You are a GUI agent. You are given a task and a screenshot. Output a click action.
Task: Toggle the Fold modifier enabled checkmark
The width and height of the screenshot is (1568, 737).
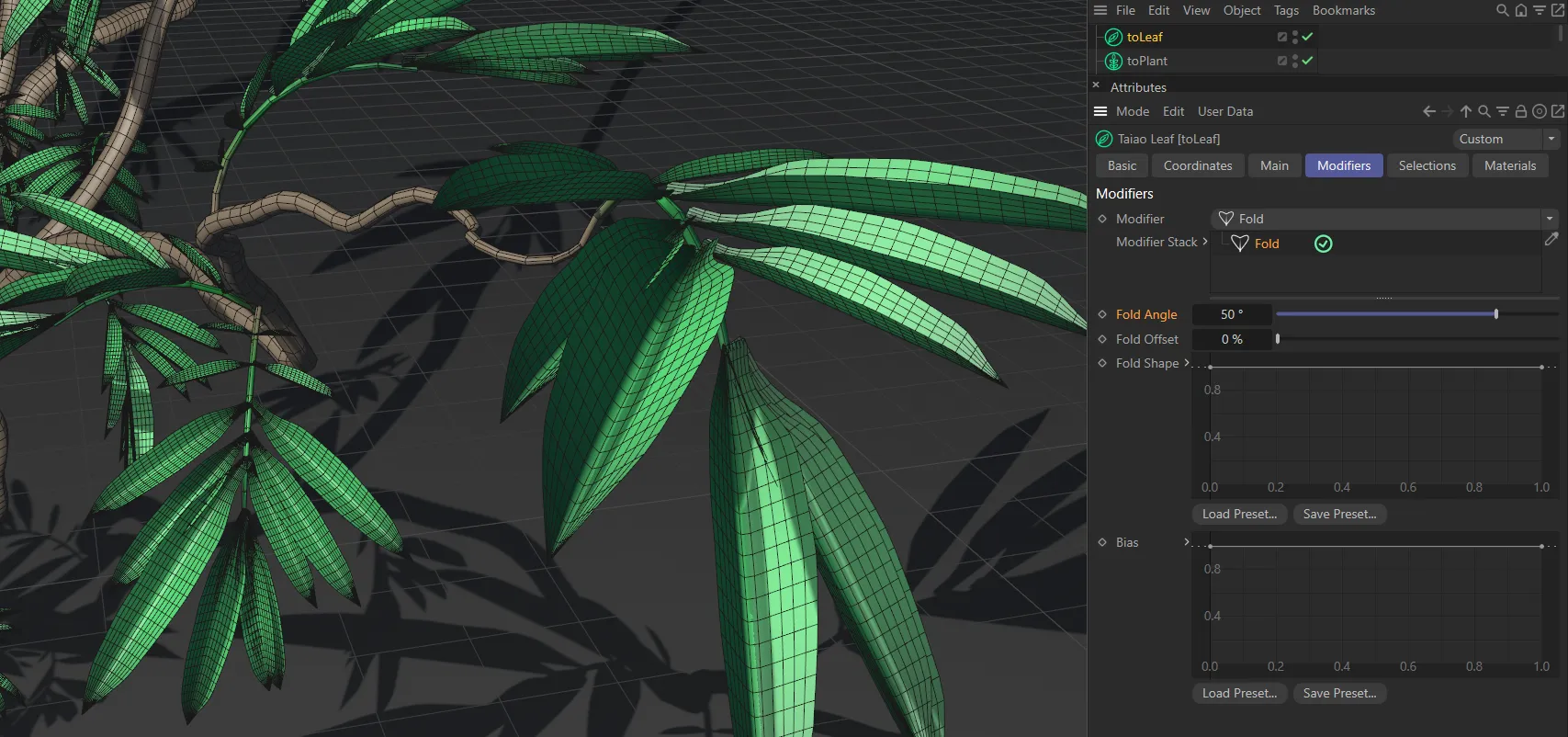click(1324, 244)
